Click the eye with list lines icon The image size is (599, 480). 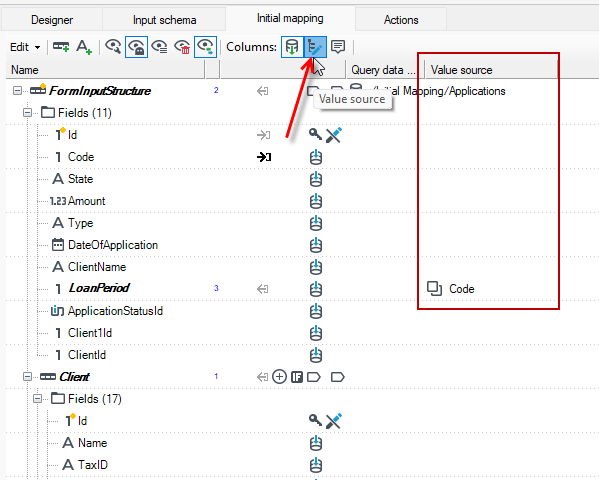159,47
